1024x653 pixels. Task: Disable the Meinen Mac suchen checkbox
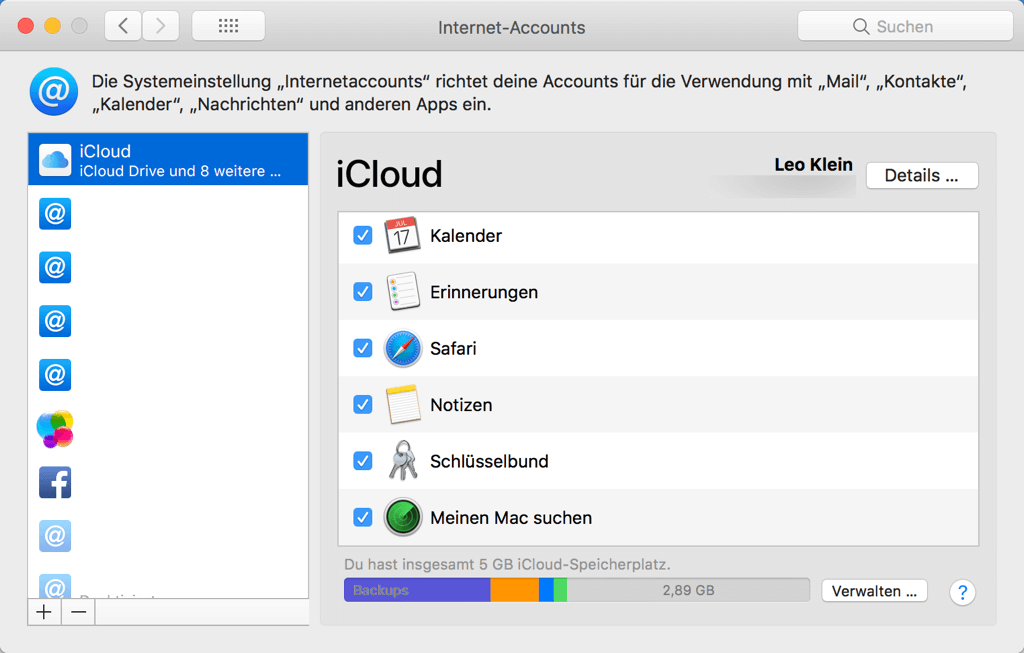click(362, 517)
